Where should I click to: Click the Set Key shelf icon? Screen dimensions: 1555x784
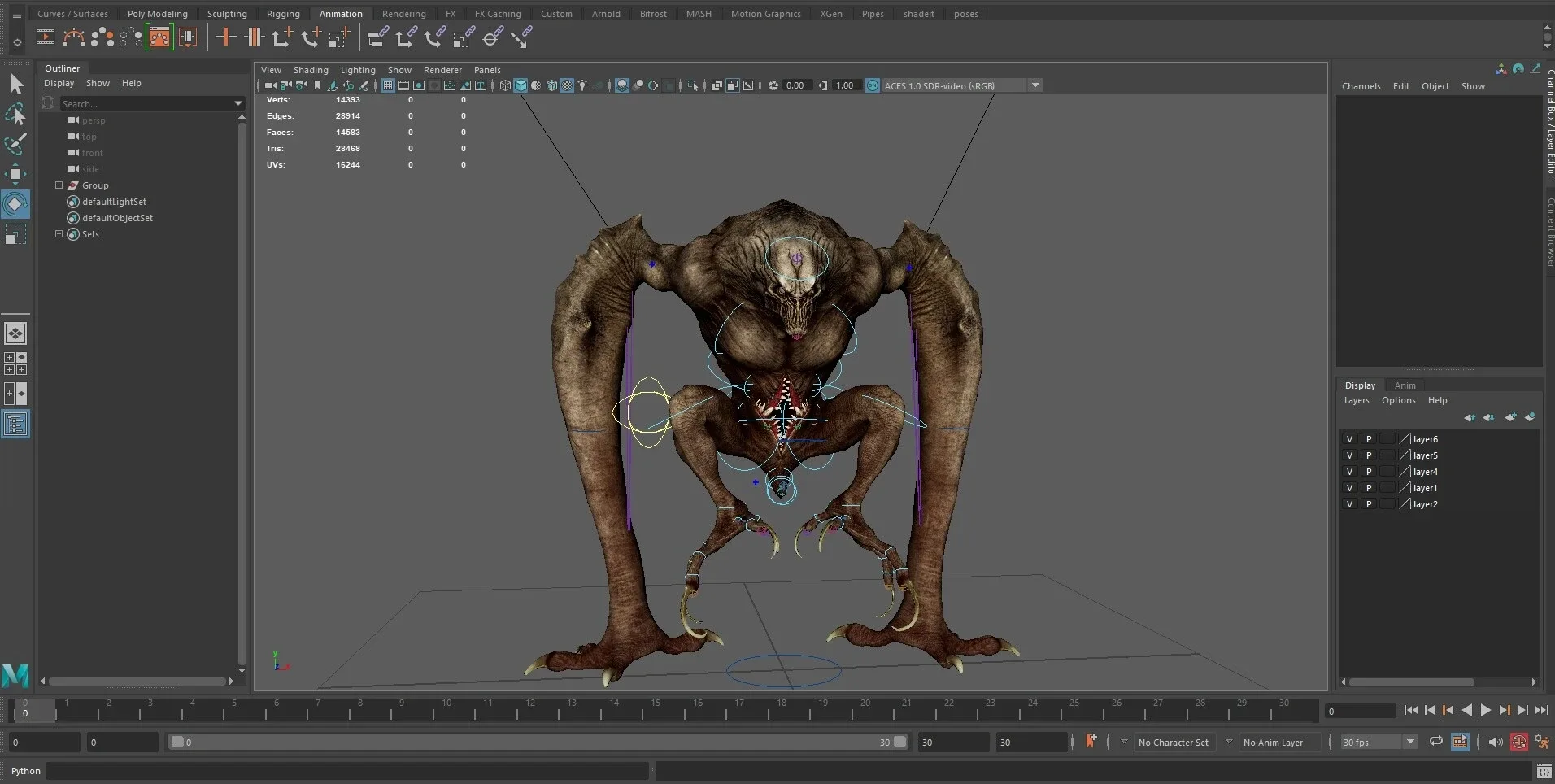(x=225, y=37)
